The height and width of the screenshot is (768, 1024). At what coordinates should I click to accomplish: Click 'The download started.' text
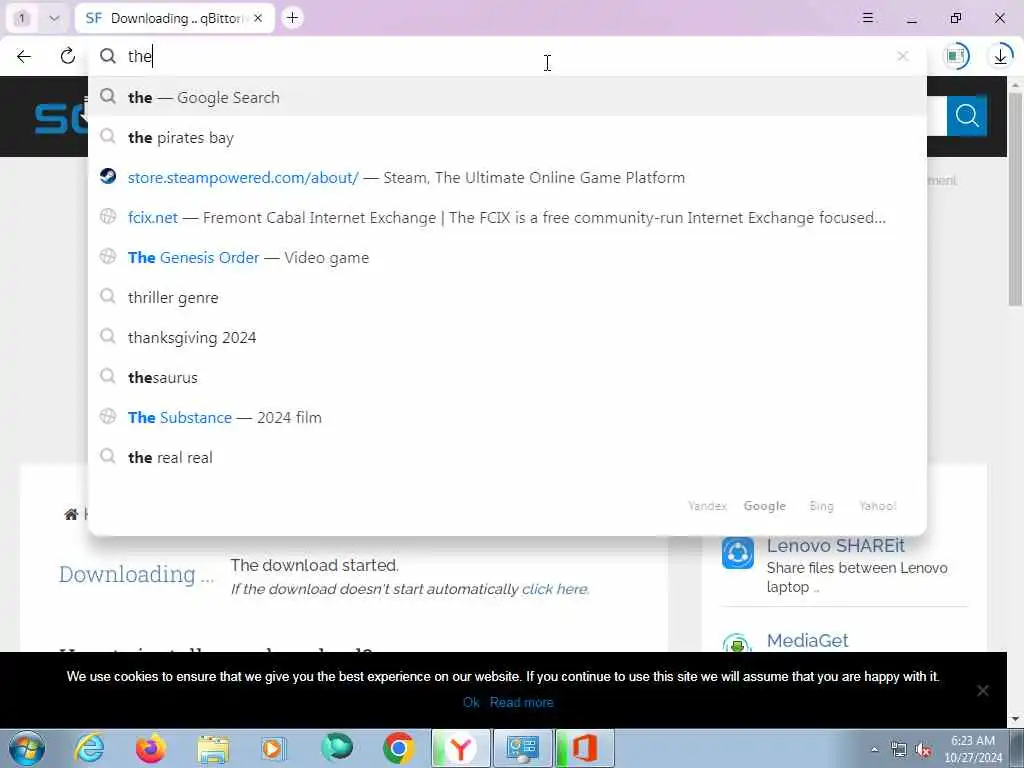click(x=314, y=565)
